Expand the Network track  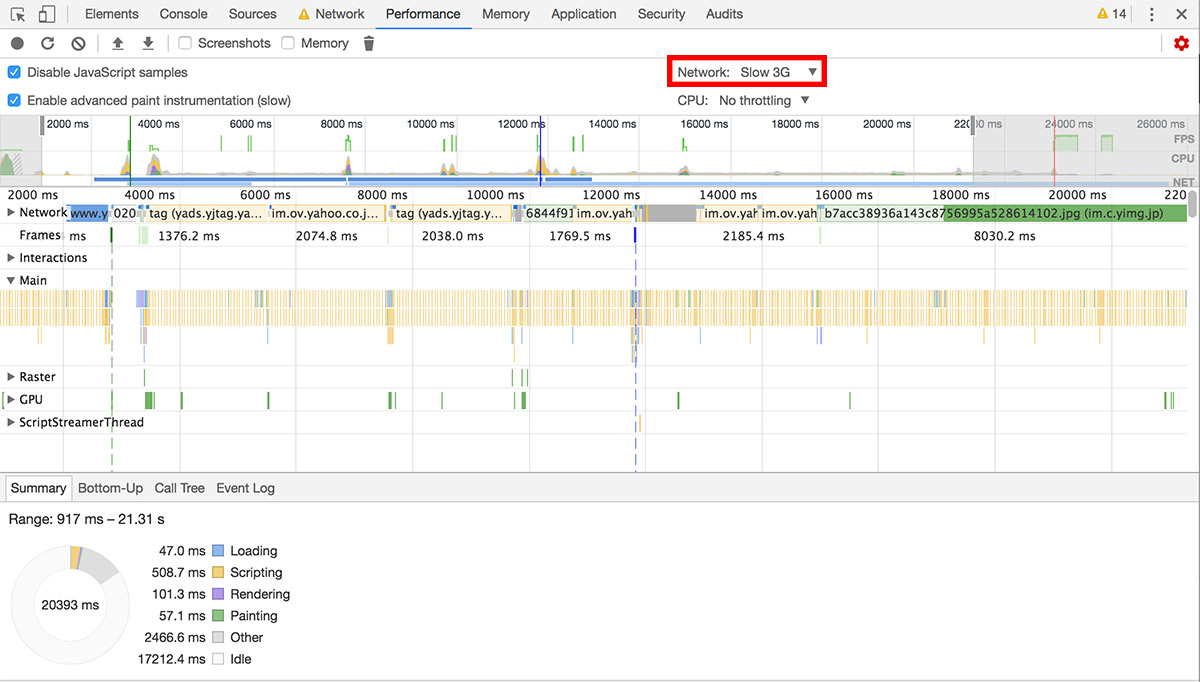(x=11, y=212)
